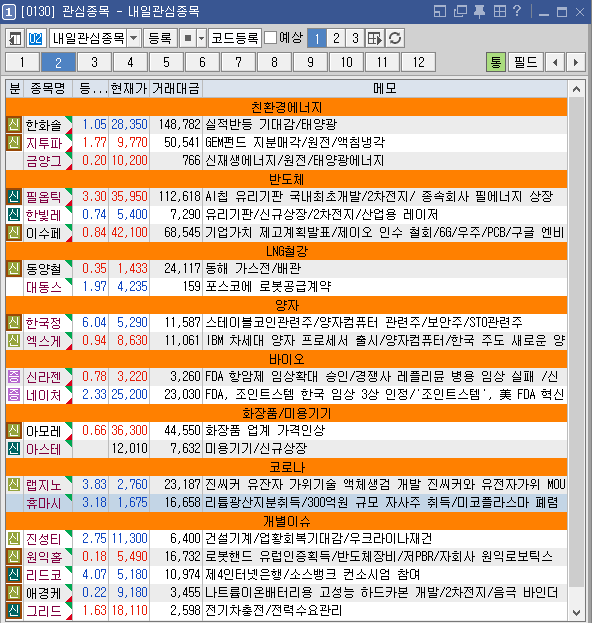Select the 반도체 orange section header
Screen dimensions: 592x623
tap(286, 179)
